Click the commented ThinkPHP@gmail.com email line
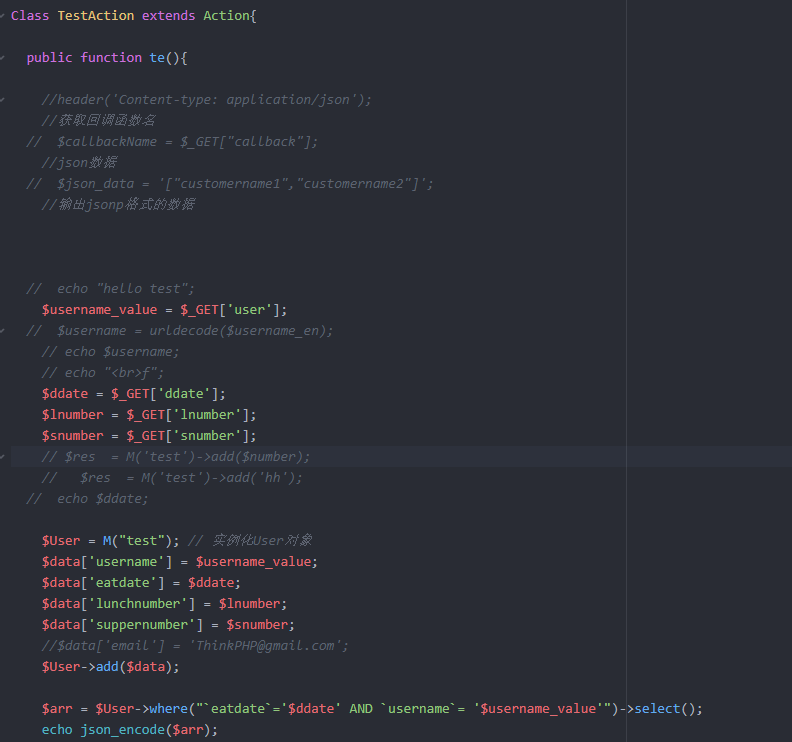This screenshot has height=742, width=792. coord(195,646)
